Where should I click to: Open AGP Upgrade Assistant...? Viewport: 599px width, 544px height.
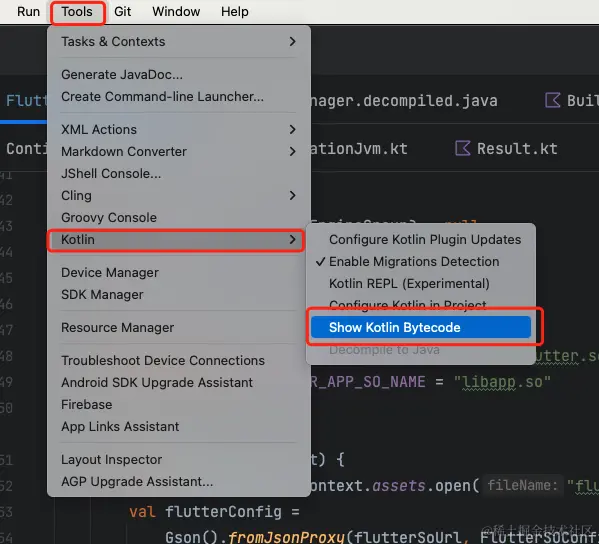click(179, 481)
